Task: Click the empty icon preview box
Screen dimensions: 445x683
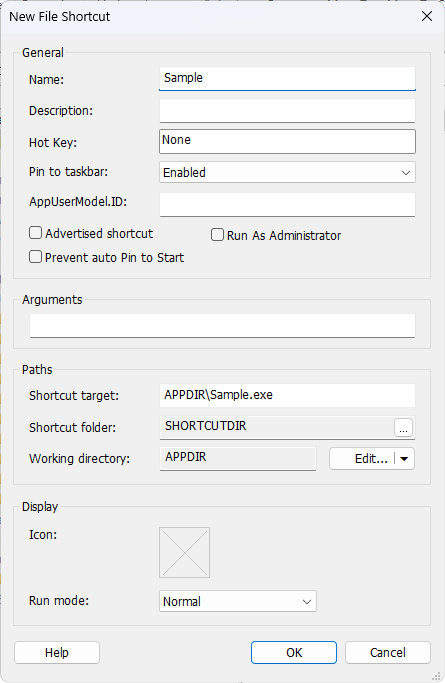Action: 184,552
